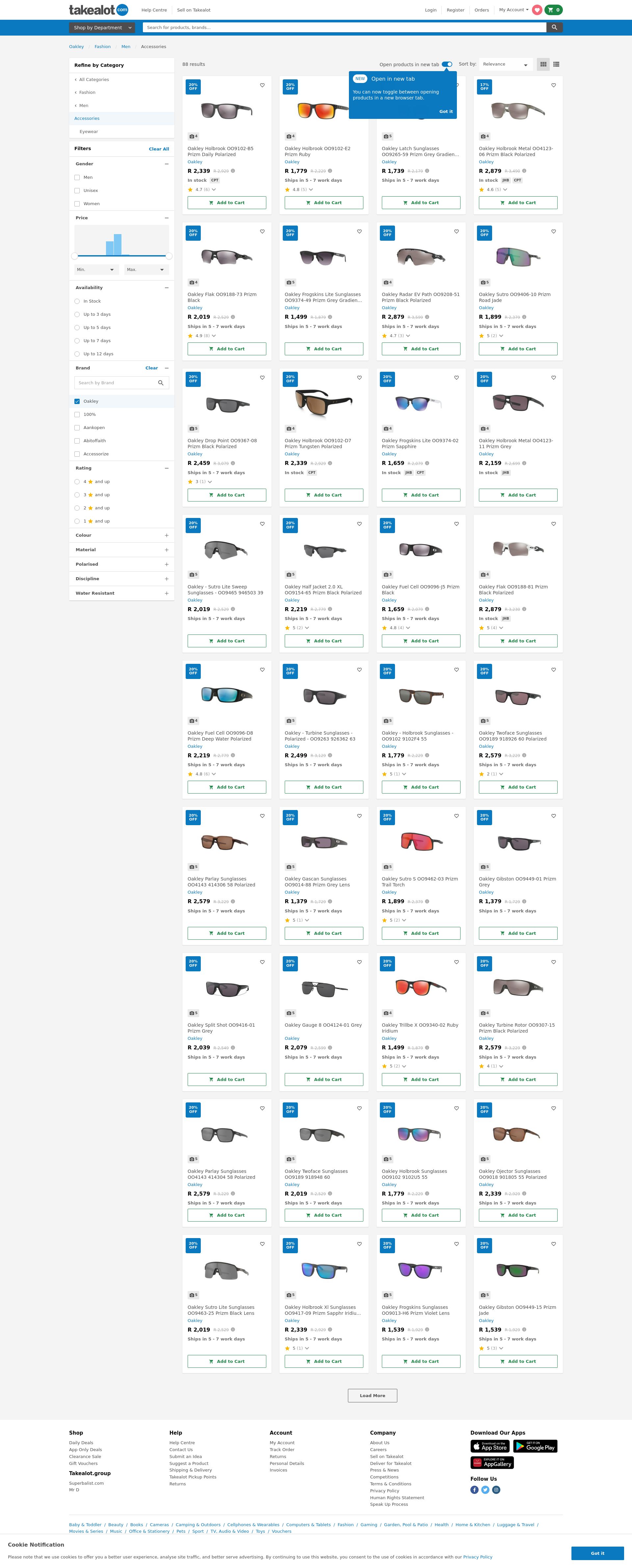Open the Shop by Department dropdown
The width and height of the screenshot is (632, 1568).
click(x=103, y=27)
